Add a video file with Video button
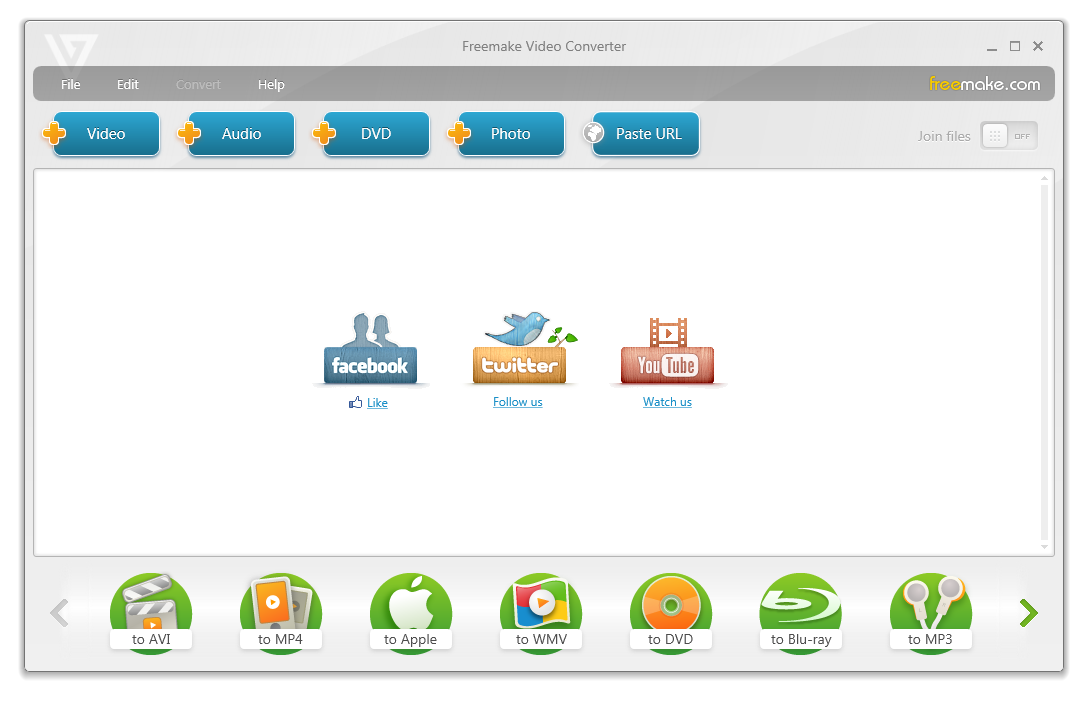The width and height of the screenshot is (1092, 702). pos(102,134)
